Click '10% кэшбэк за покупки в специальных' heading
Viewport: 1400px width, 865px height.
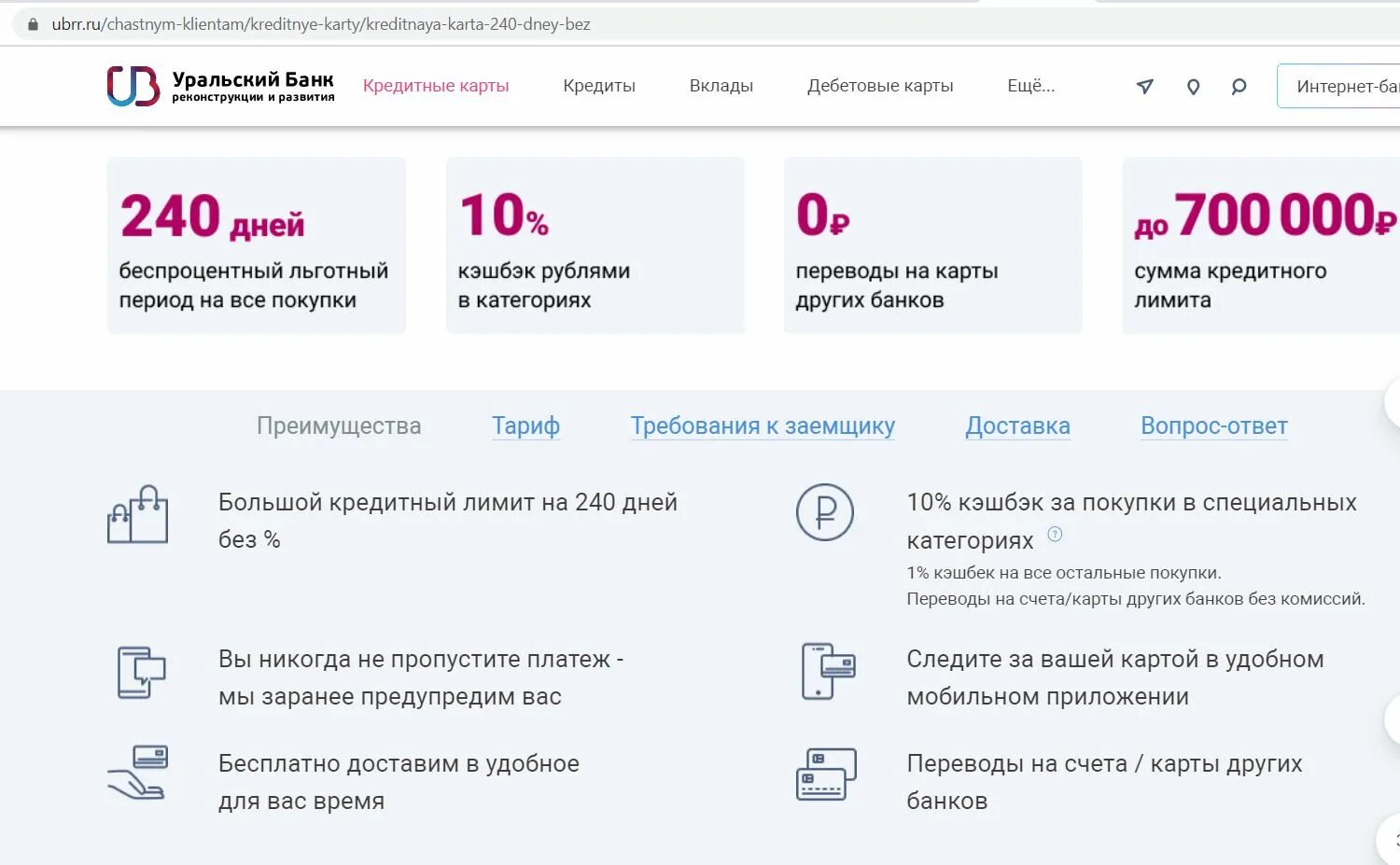[1132, 503]
